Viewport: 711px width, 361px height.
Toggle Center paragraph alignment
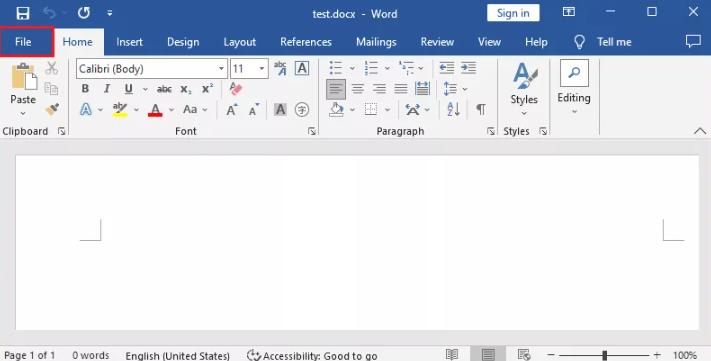(x=358, y=89)
